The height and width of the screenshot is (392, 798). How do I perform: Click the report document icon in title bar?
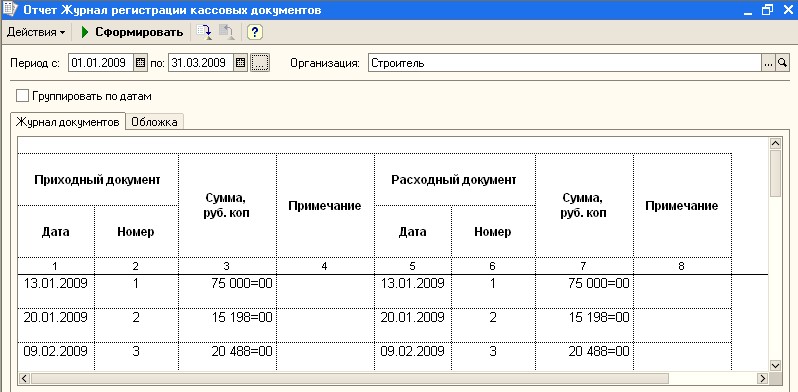click(x=10, y=10)
